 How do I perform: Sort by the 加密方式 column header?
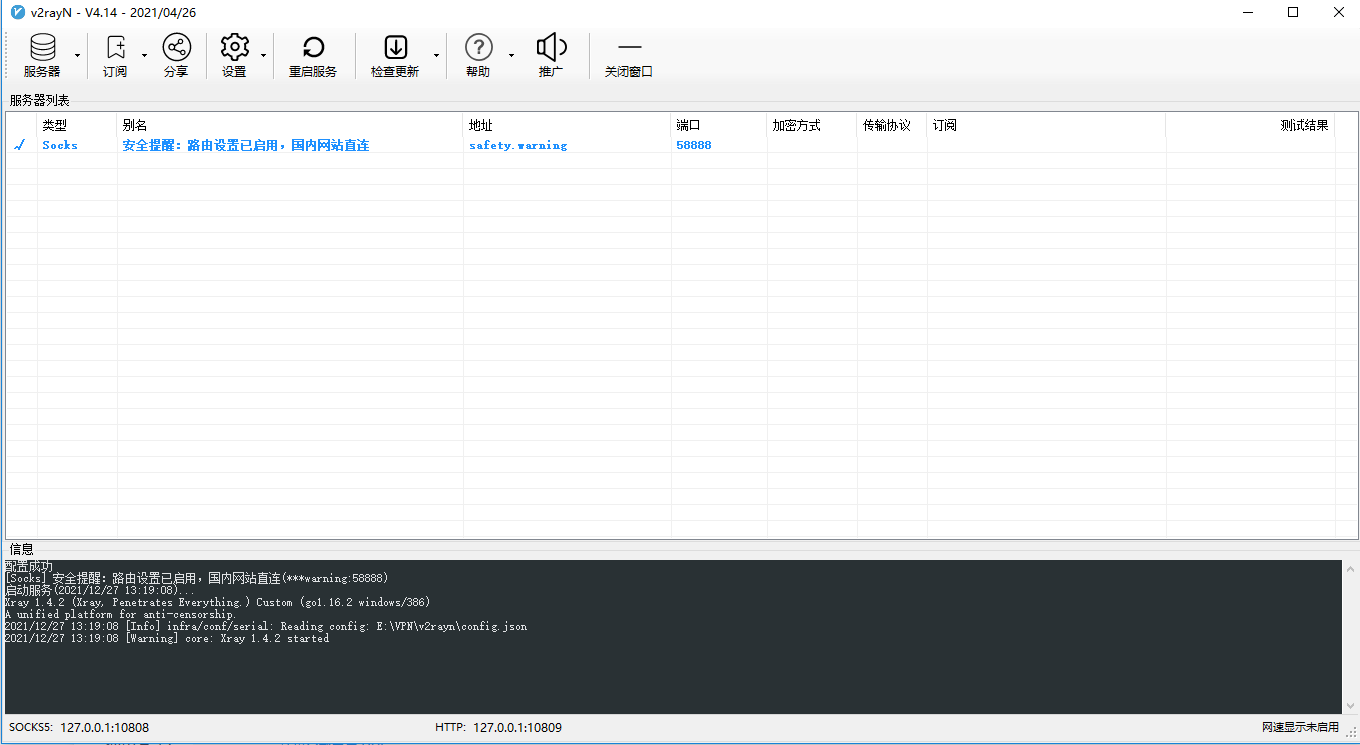pos(812,125)
